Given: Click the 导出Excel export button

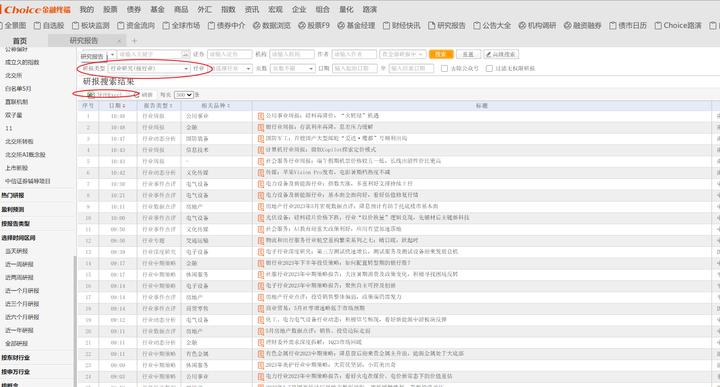Looking at the screenshot, I should 105,95.
